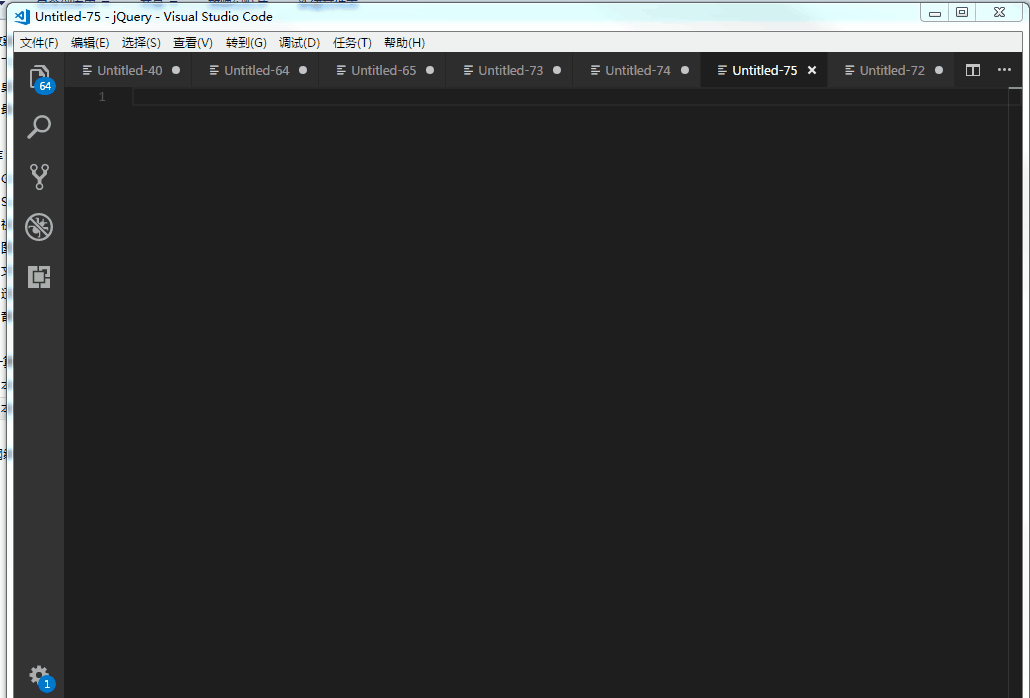This screenshot has width=1030, height=698.
Task: Click the unsaved dot on Untitled-74 tab
Action: 685,70
